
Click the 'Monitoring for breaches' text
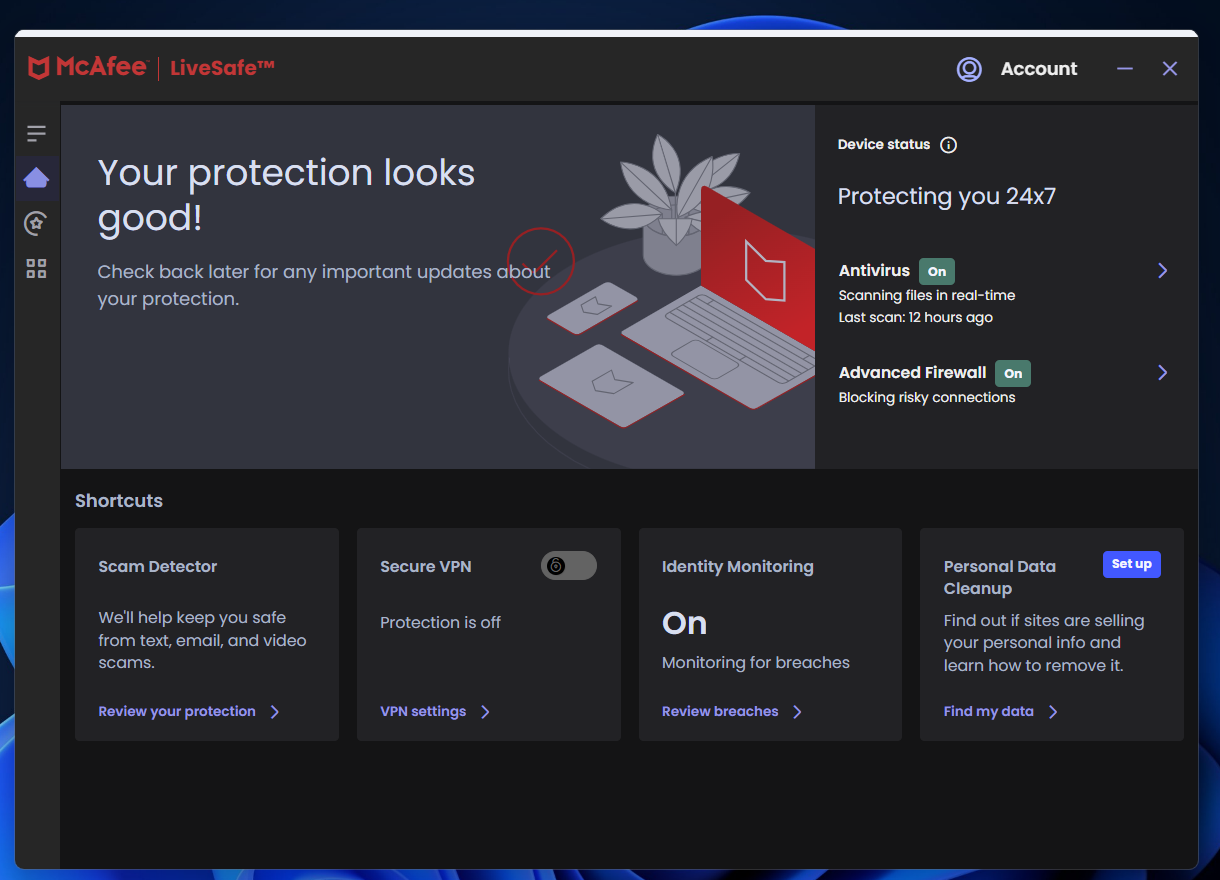pos(756,662)
